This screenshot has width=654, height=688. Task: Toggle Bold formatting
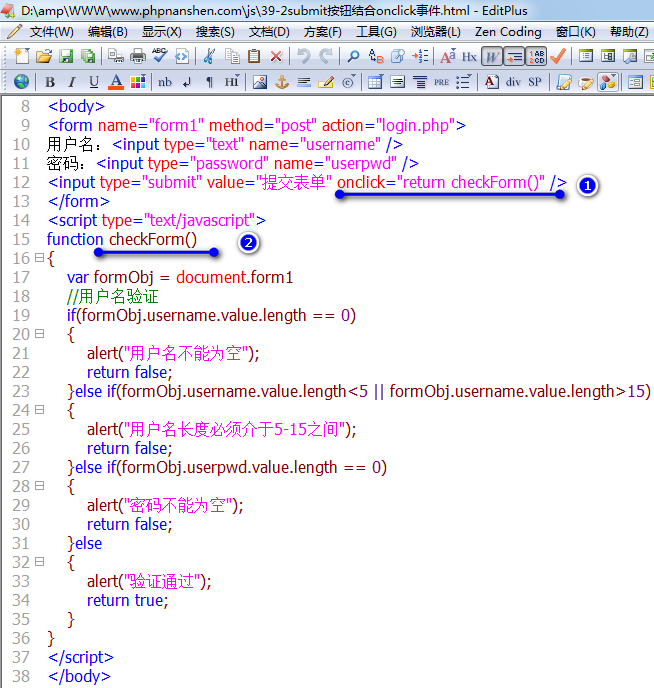[50, 82]
